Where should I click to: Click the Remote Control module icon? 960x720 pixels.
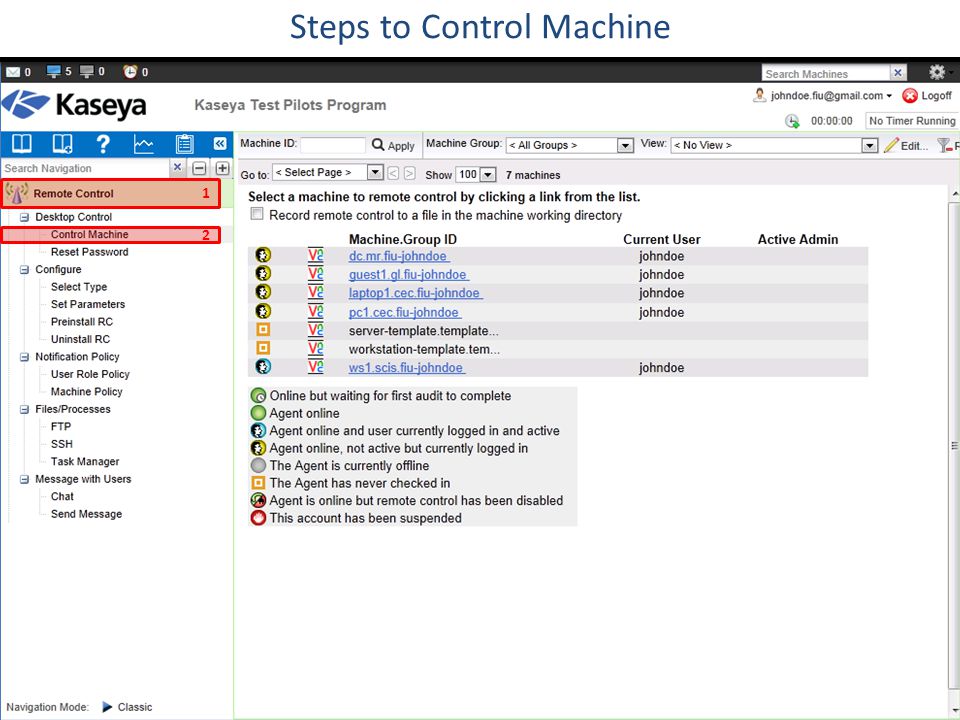[17, 193]
